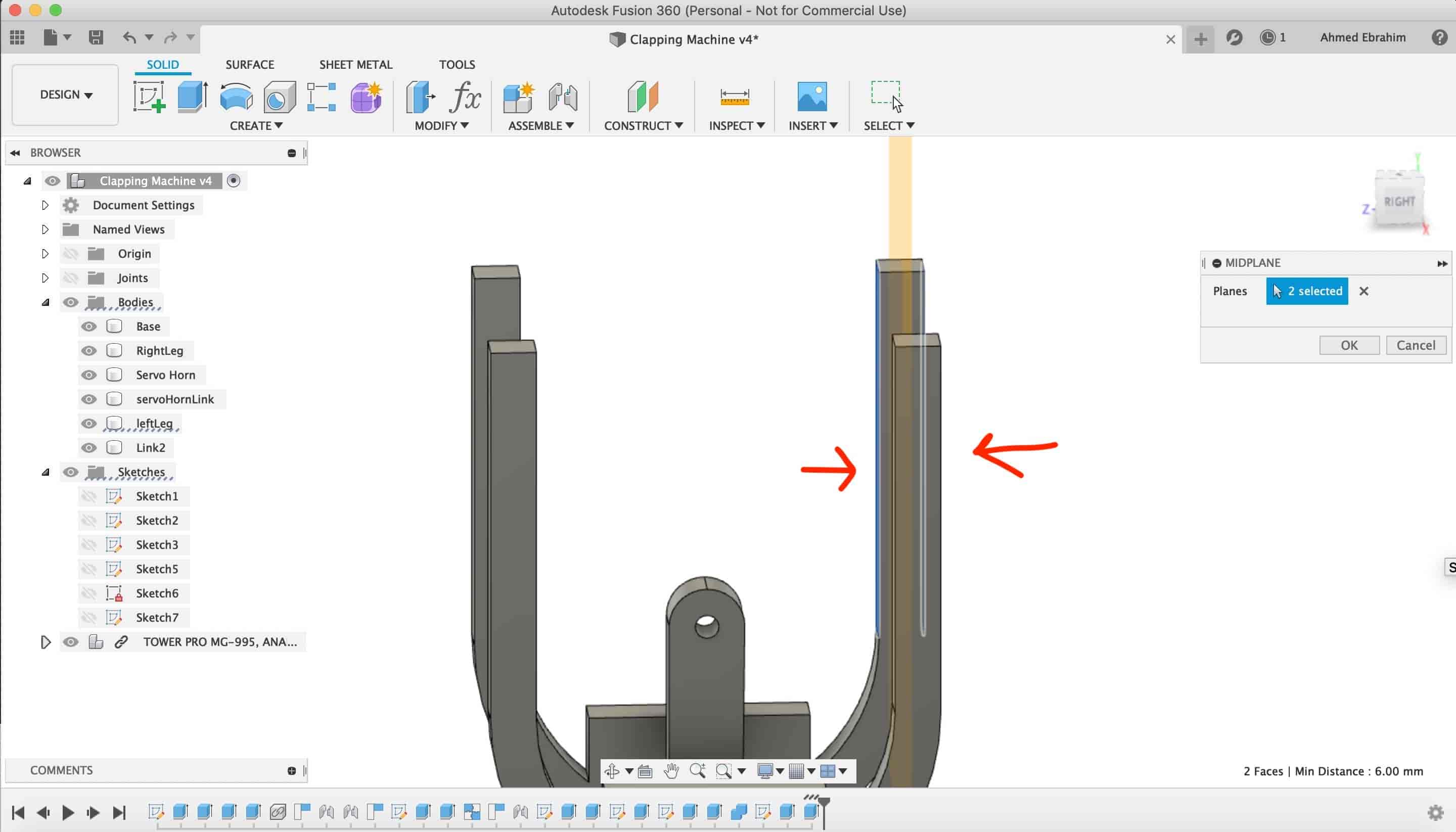Hide the leftLeg body
Image resolution: width=1456 pixels, height=832 pixels.
coord(88,424)
